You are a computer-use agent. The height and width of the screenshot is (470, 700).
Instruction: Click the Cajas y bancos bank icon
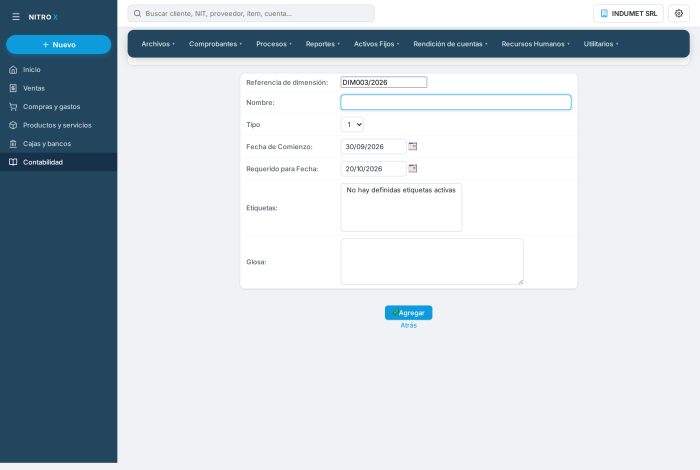coord(13,144)
